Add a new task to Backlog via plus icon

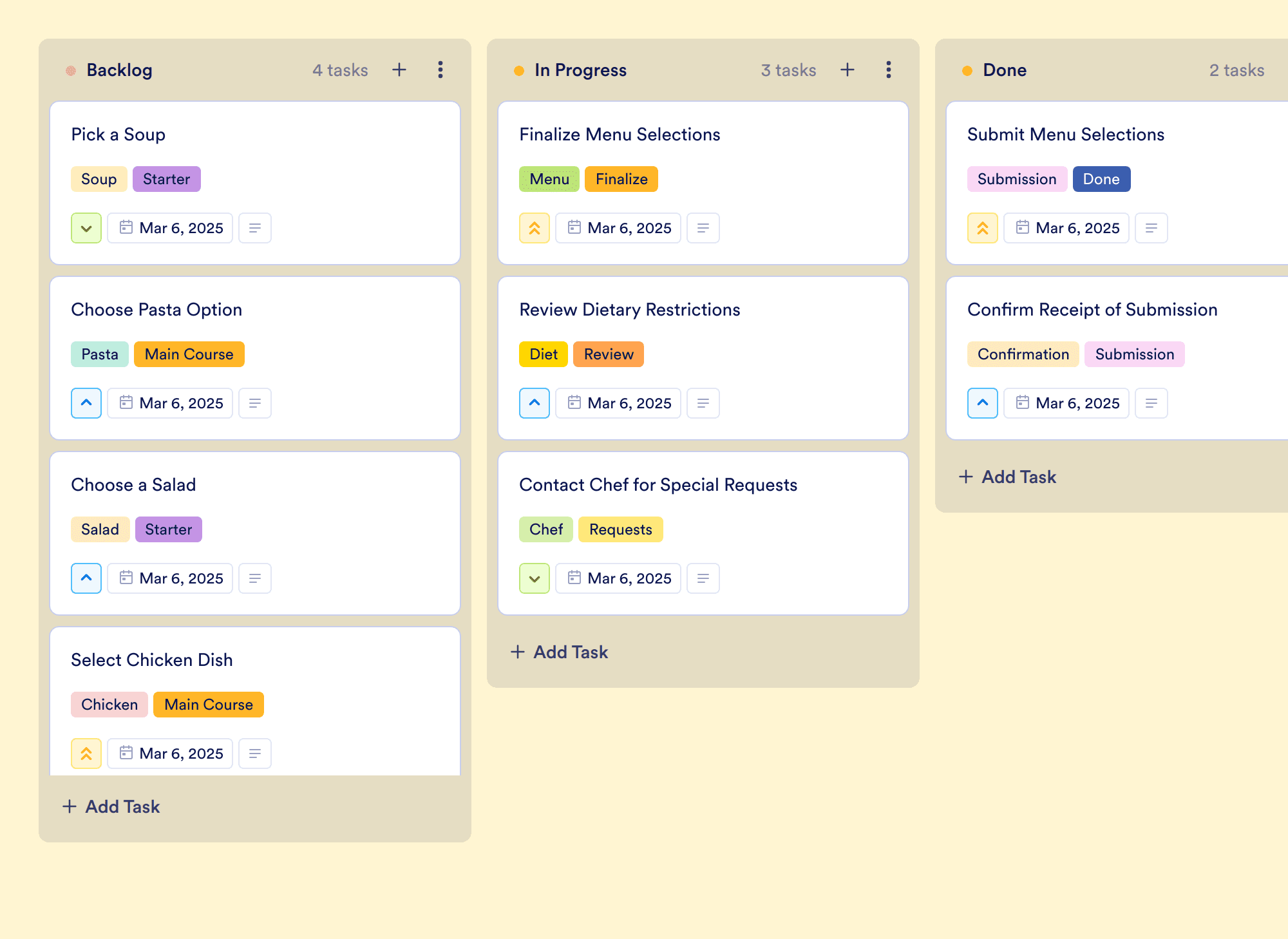click(399, 70)
